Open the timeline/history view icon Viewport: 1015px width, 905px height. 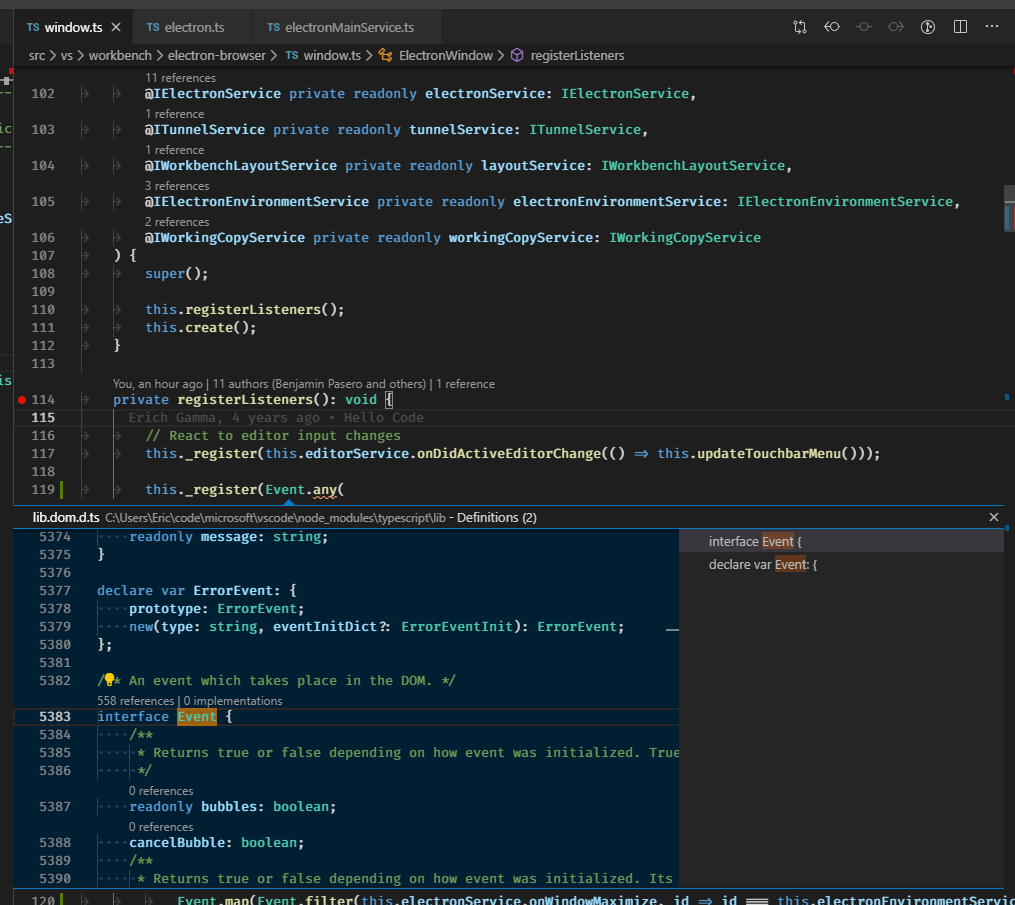coord(928,27)
